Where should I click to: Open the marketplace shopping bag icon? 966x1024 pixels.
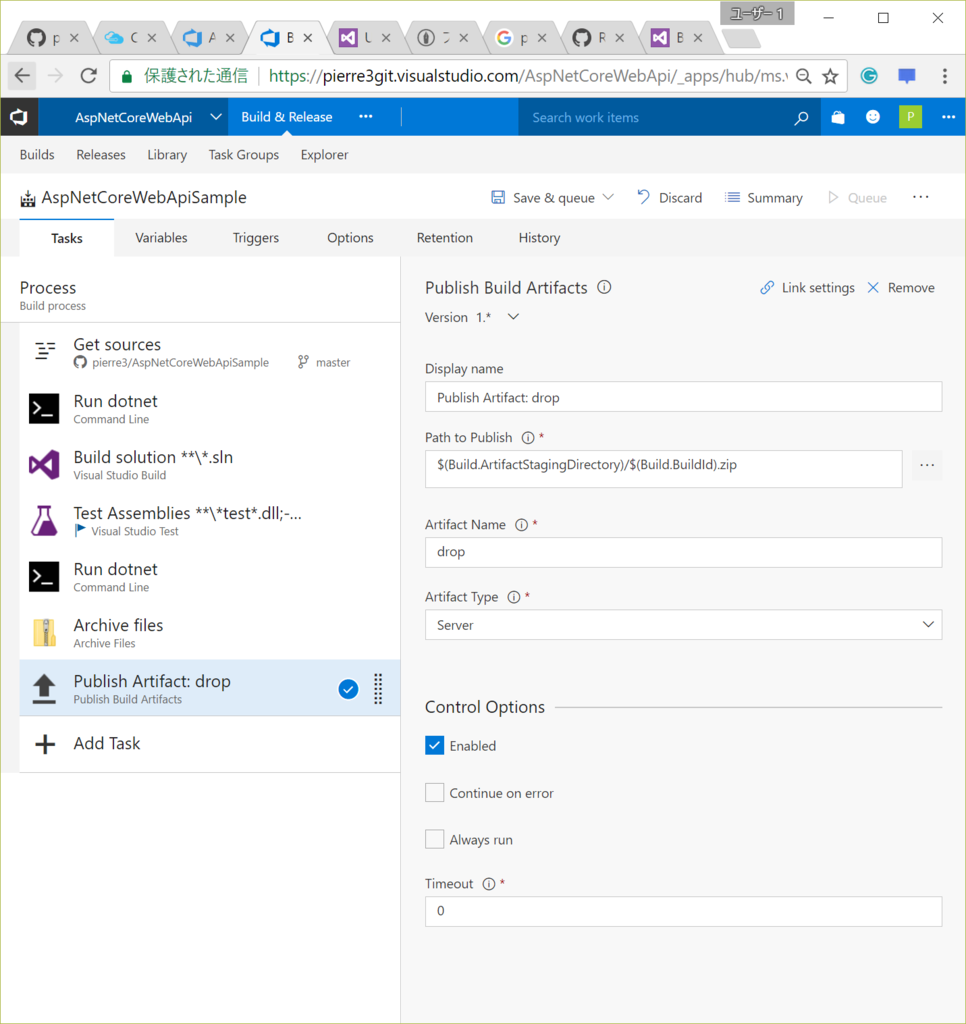coord(837,118)
